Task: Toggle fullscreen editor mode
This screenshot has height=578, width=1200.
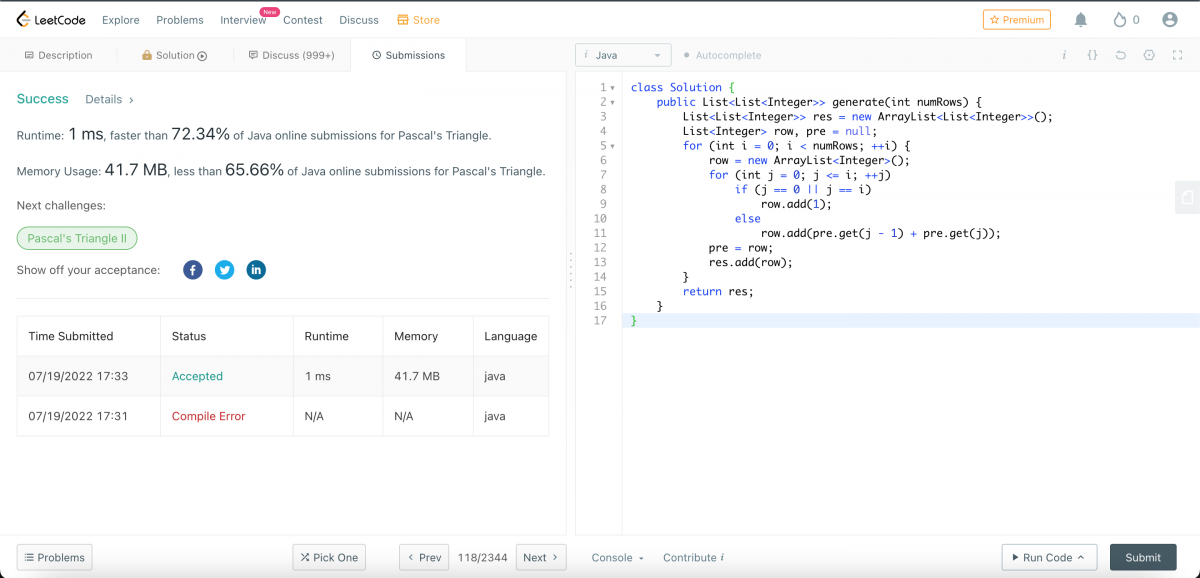Action: [x=1178, y=55]
